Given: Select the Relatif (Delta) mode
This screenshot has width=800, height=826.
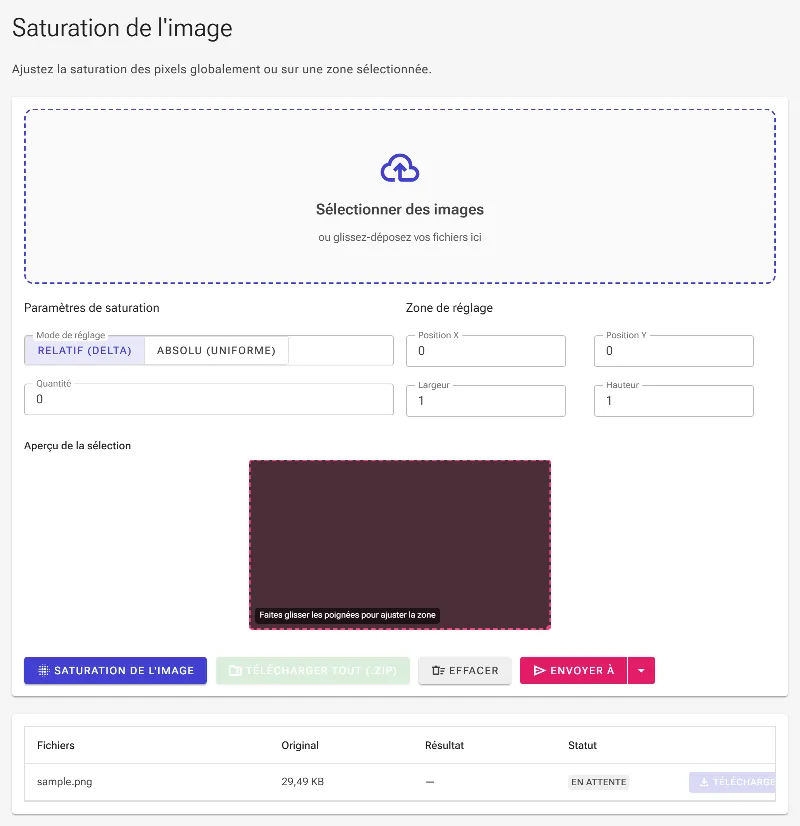Looking at the screenshot, I should pyautogui.click(x=84, y=350).
